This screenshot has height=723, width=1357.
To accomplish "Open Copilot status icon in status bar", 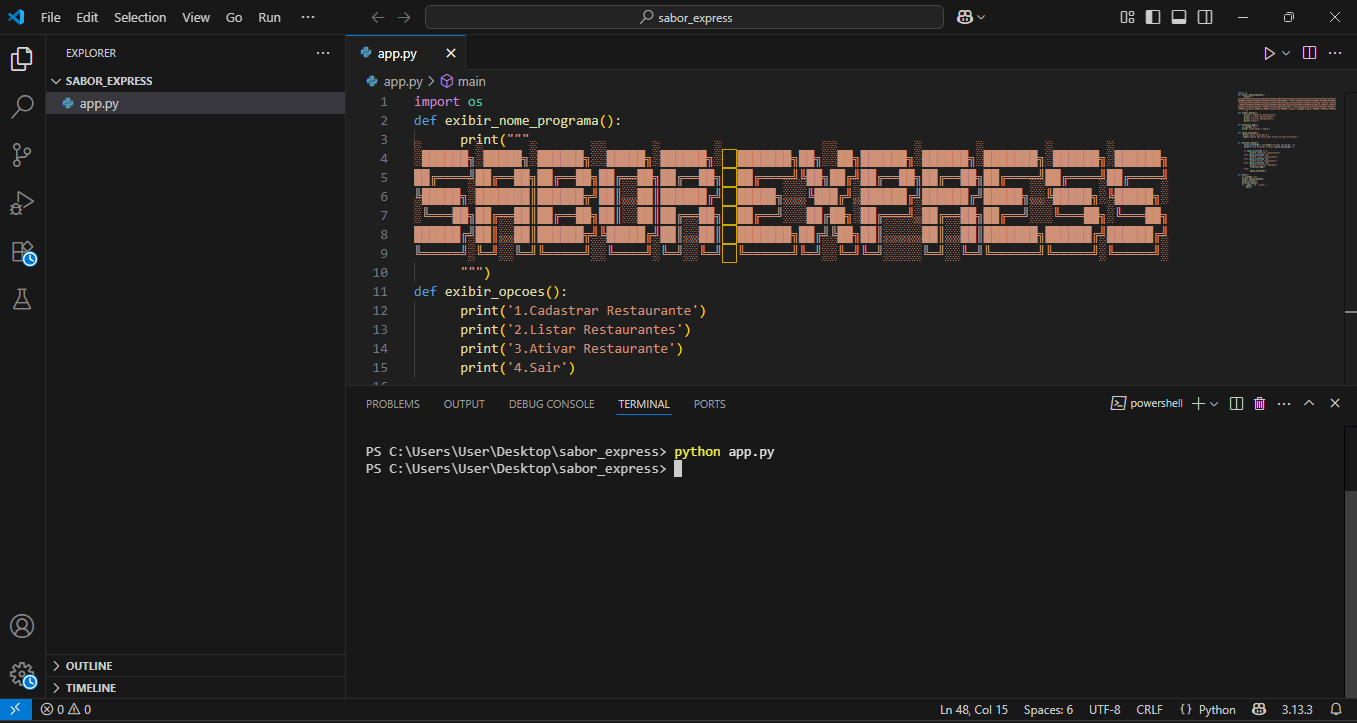I will tap(1260, 710).
